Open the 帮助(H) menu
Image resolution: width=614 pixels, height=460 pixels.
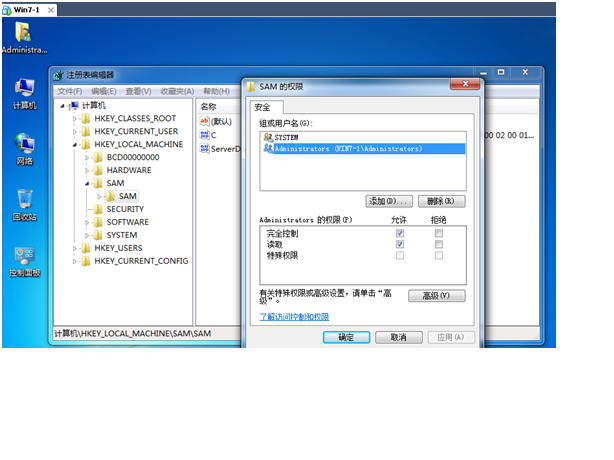216,91
